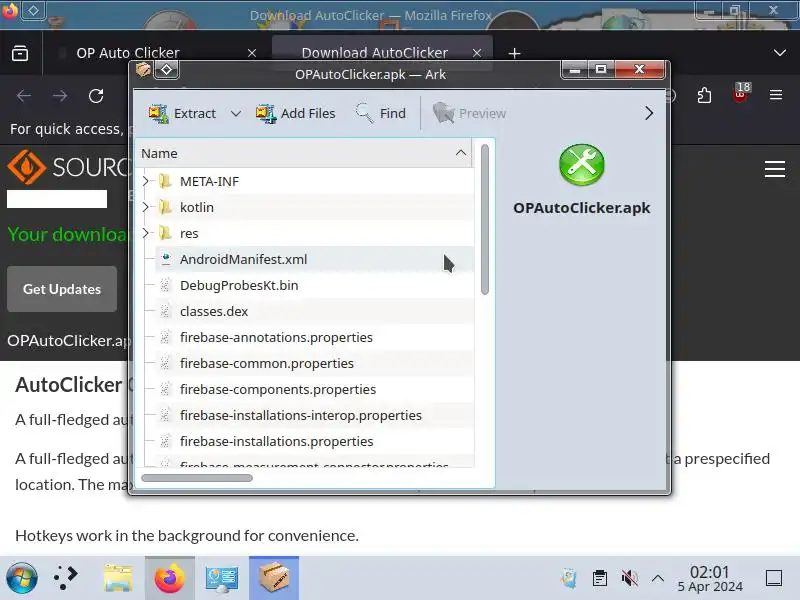Open Firefox extensions puzzle icon
Image resolution: width=800 pixels, height=600 pixels.
(x=704, y=95)
